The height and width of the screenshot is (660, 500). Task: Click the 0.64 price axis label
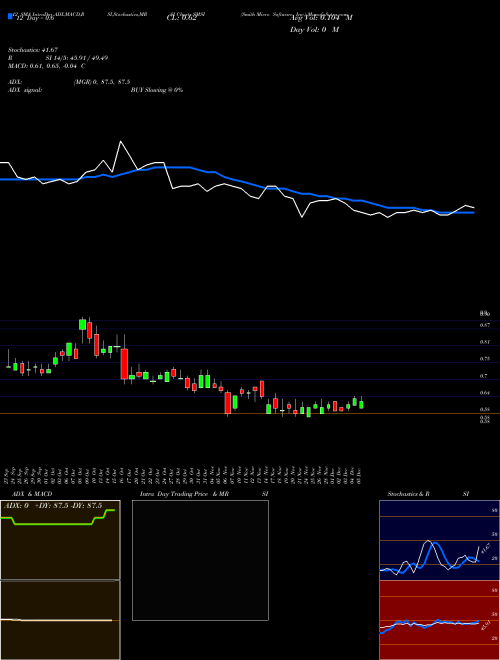coord(484,392)
